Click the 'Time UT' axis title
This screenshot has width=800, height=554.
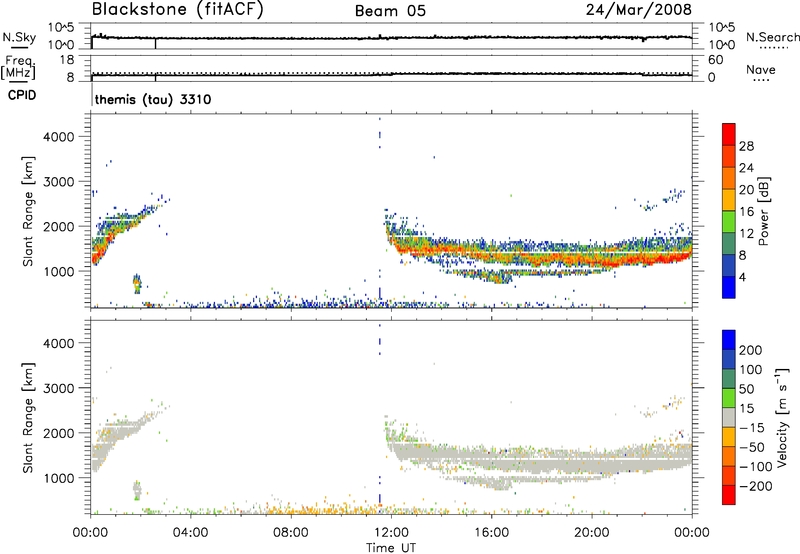[x=391, y=548]
